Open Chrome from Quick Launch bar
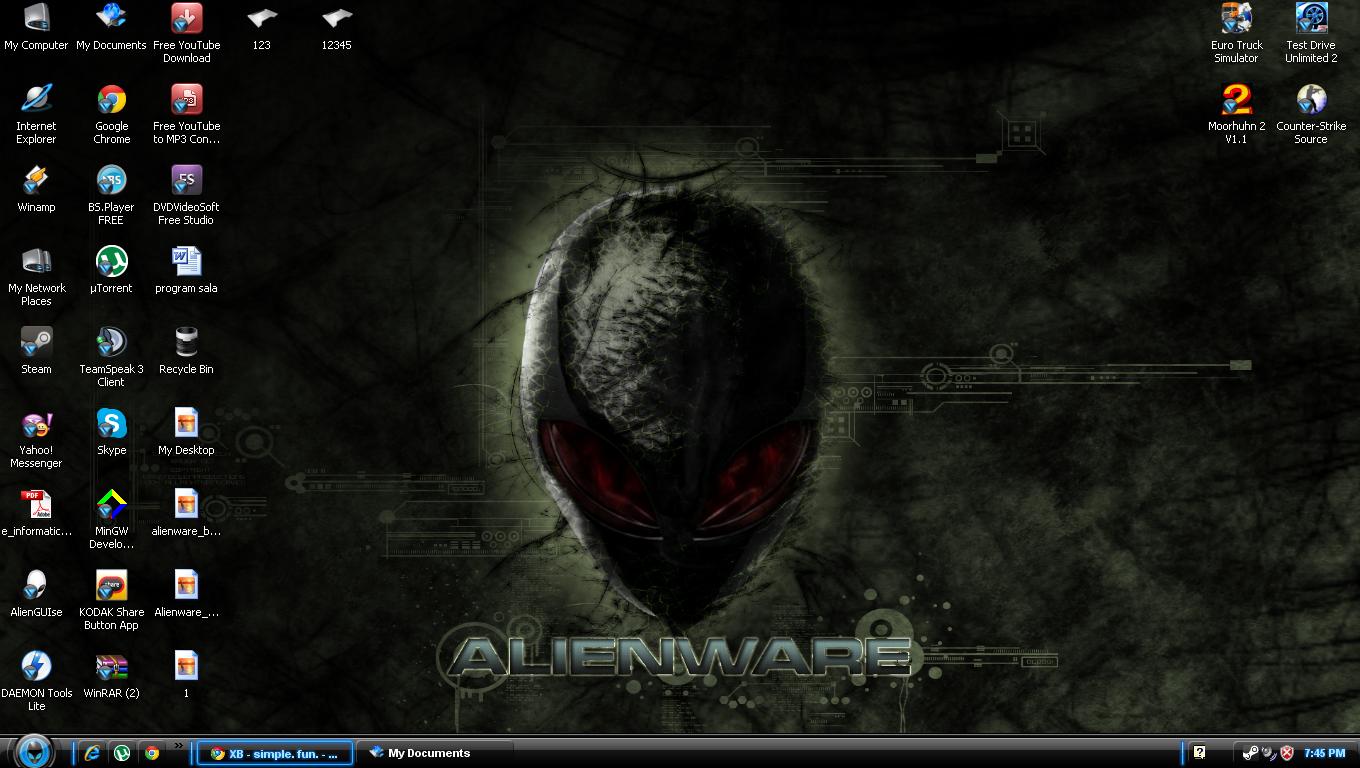The width and height of the screenshot is (1360, 768). (152, 753)
